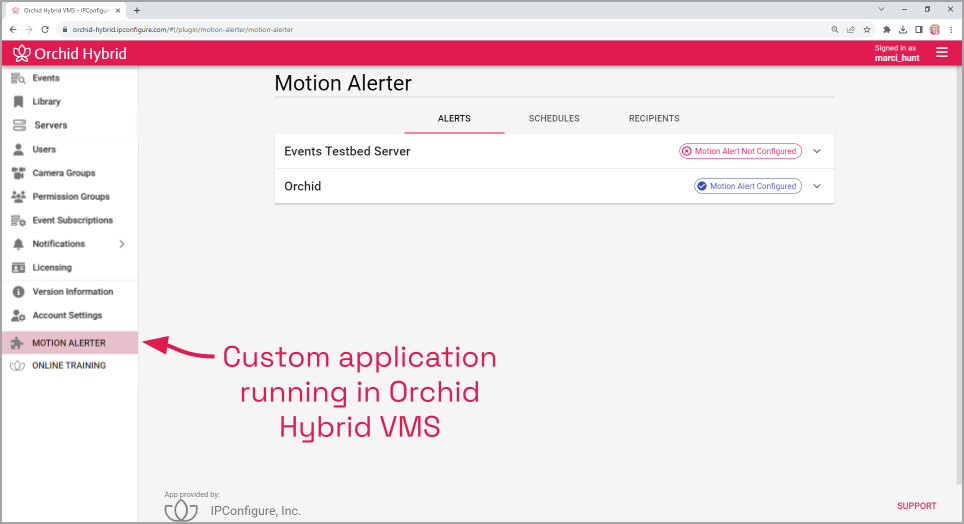The width and height of the screenshot is (964, 524).
Task: Open the hamburger menu in header
Action: [x=942, y=53]
